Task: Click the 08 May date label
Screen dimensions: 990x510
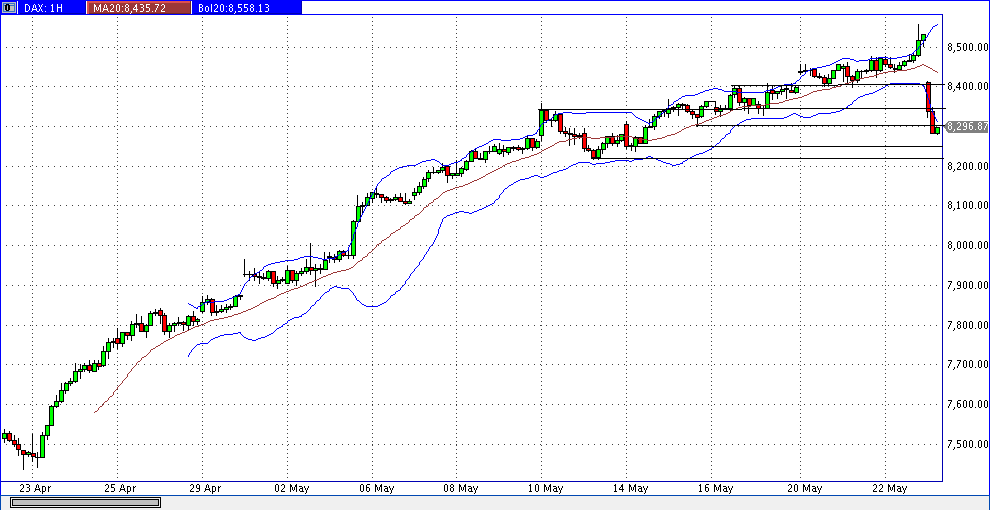Action: click(x=460, y=488)
